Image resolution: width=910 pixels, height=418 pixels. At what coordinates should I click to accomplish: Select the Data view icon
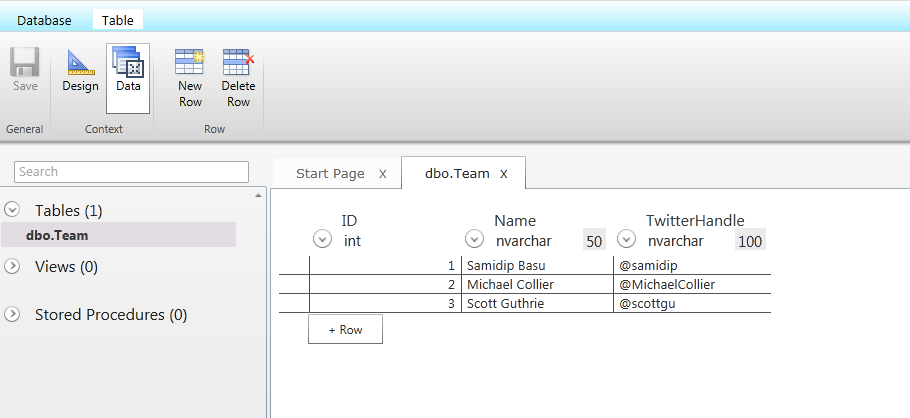coord(128,63)
